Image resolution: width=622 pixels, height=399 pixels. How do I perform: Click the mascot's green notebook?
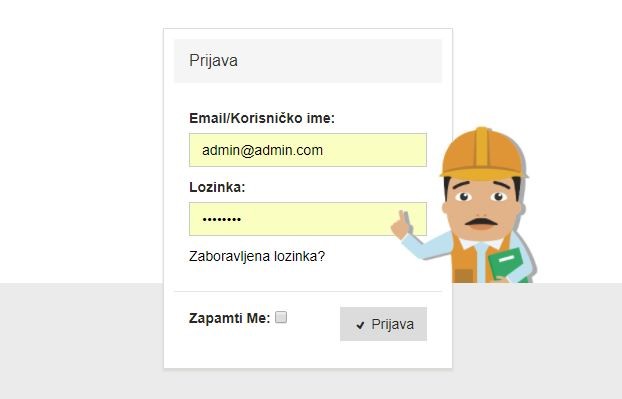pos(508,265)
